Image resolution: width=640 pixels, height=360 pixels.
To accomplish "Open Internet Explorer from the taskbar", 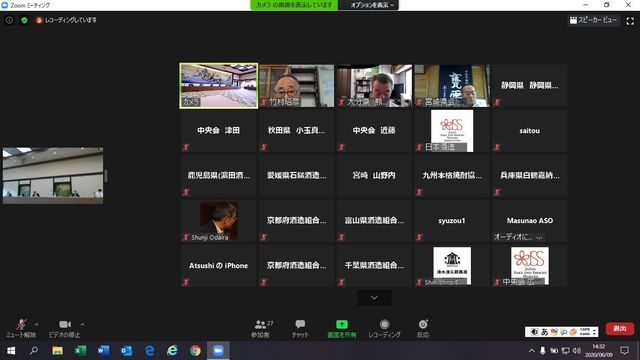I will [173, 351].
